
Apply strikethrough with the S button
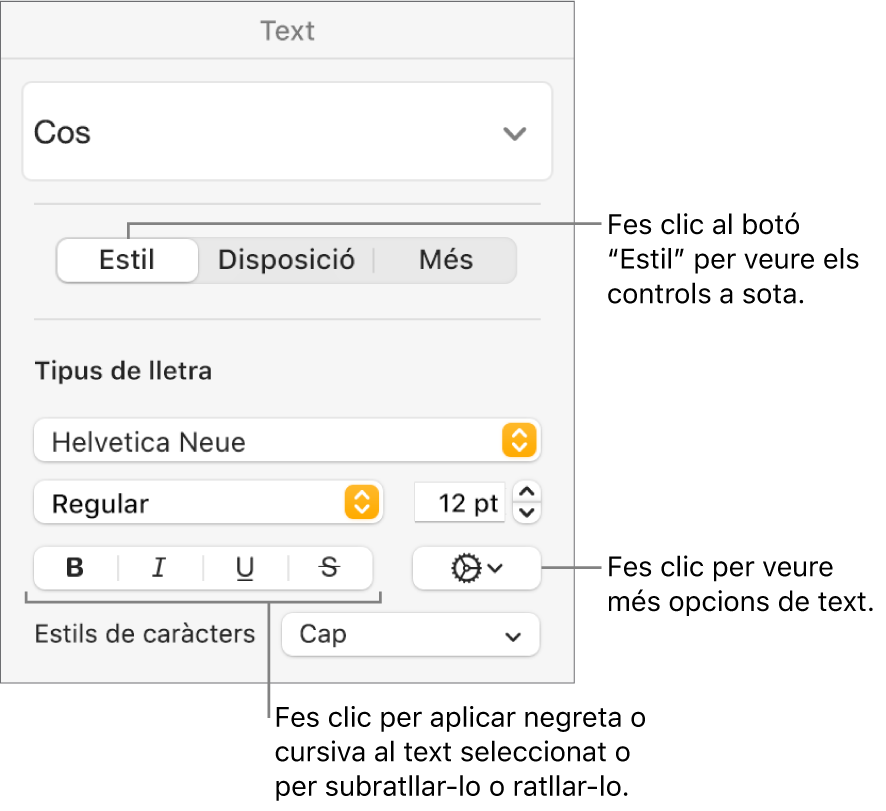point(330,569)
